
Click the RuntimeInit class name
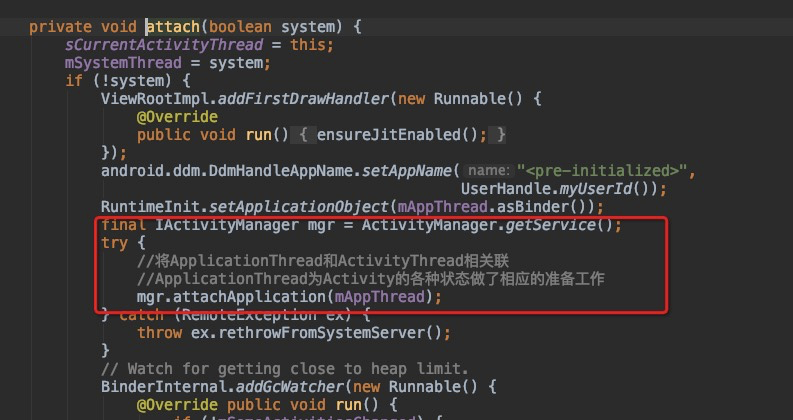pos(150,207)
